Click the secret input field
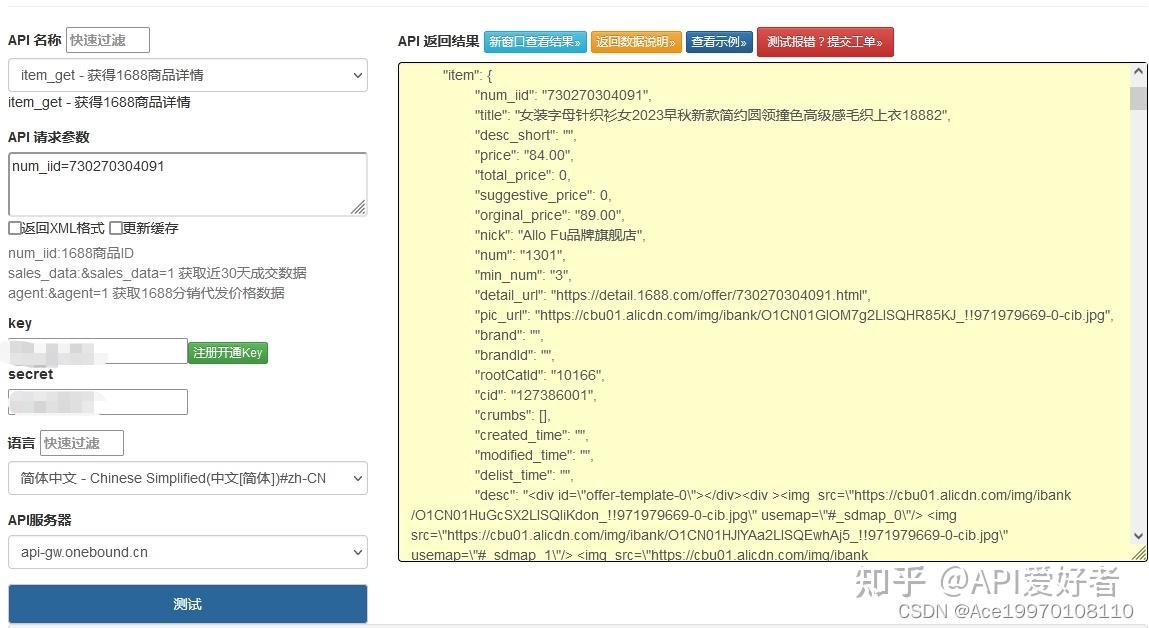The image size is (1149, 628). 97,402
